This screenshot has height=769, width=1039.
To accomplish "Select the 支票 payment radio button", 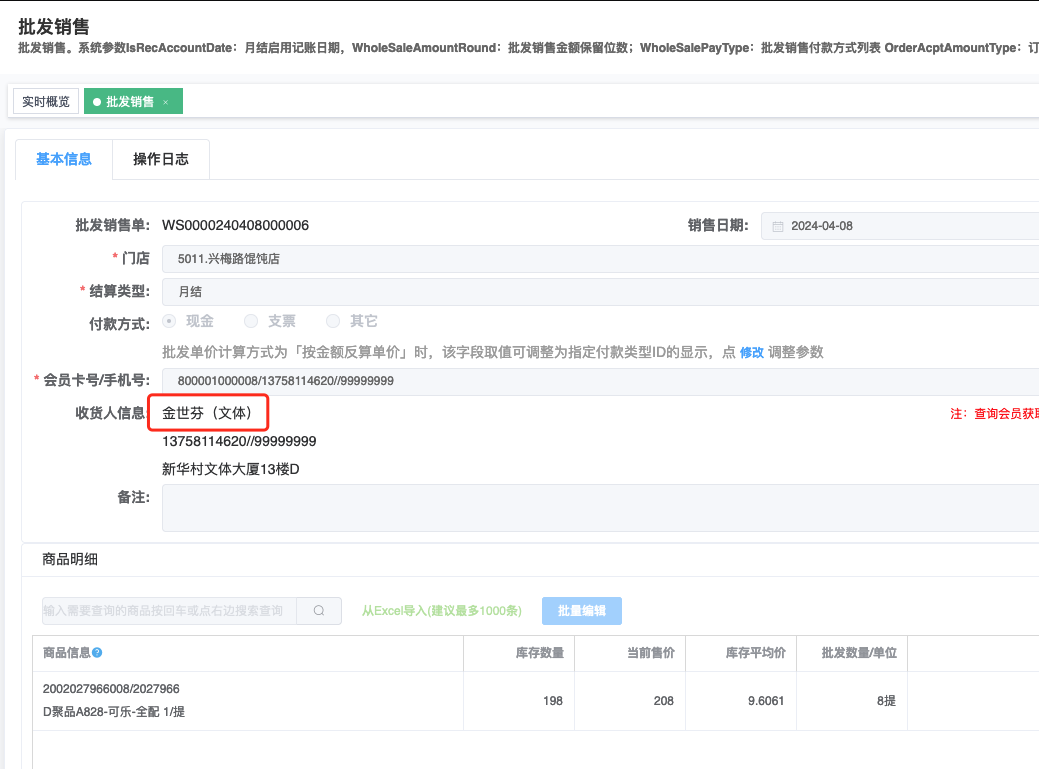I will (251, 321).
